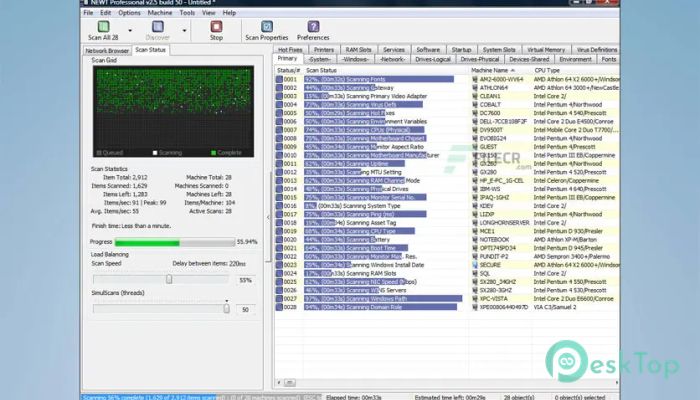Switch to the Hot Fixes tab
700x400 pixels.
[290, 50]
